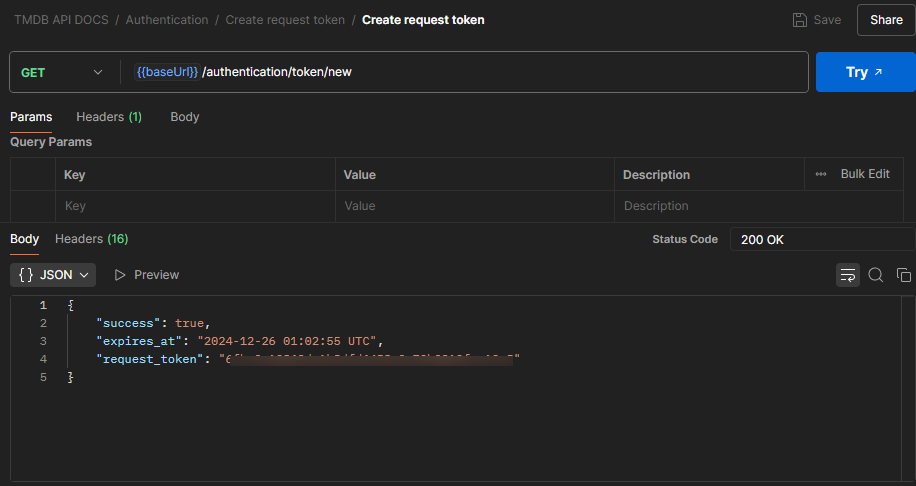Click the Status Code label
Screen dimensions: 916x486
point(685,239)
